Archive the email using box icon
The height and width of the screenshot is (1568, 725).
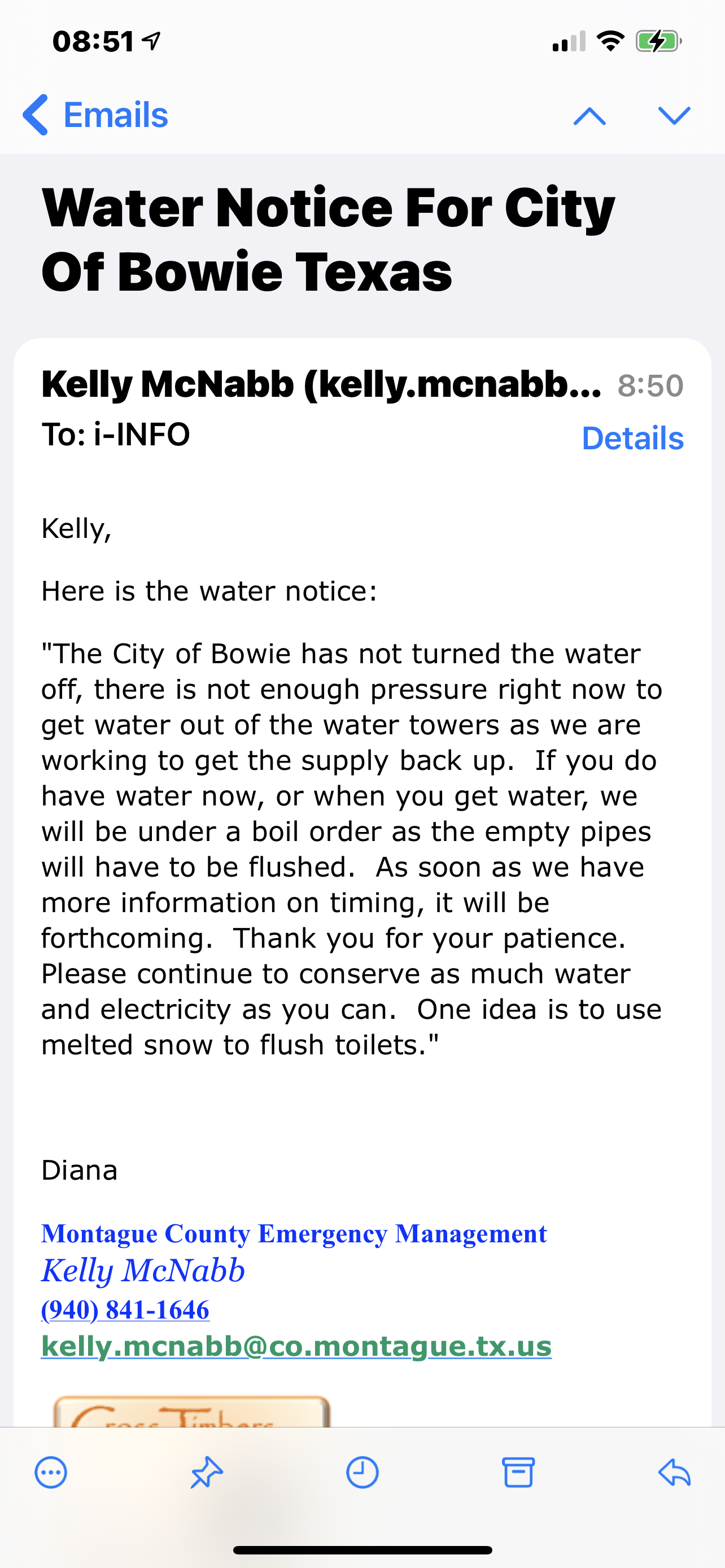click(518, 1473)
